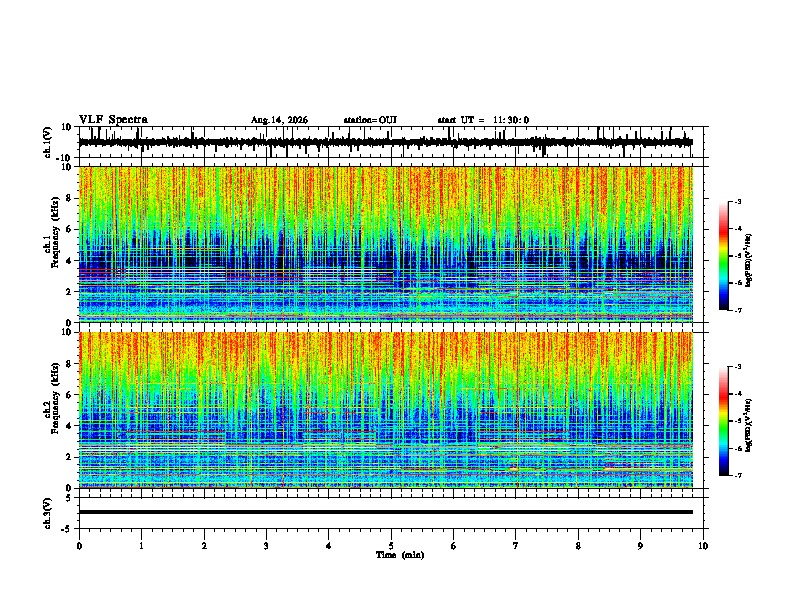The image size is (792, 612).
Task: Click the time-axis tick label '4'
Action: pos(329,546)
